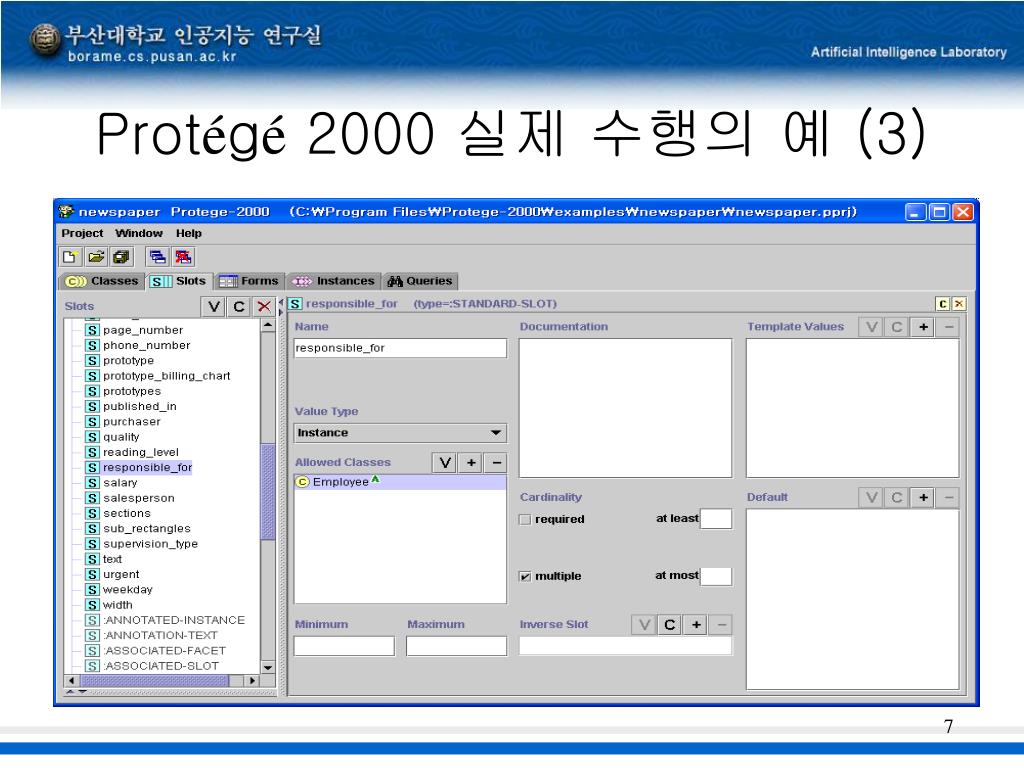The height and width of the screenshot is (768, 1024).
Task: Create a new slot with C button
Action: point(239,306)
